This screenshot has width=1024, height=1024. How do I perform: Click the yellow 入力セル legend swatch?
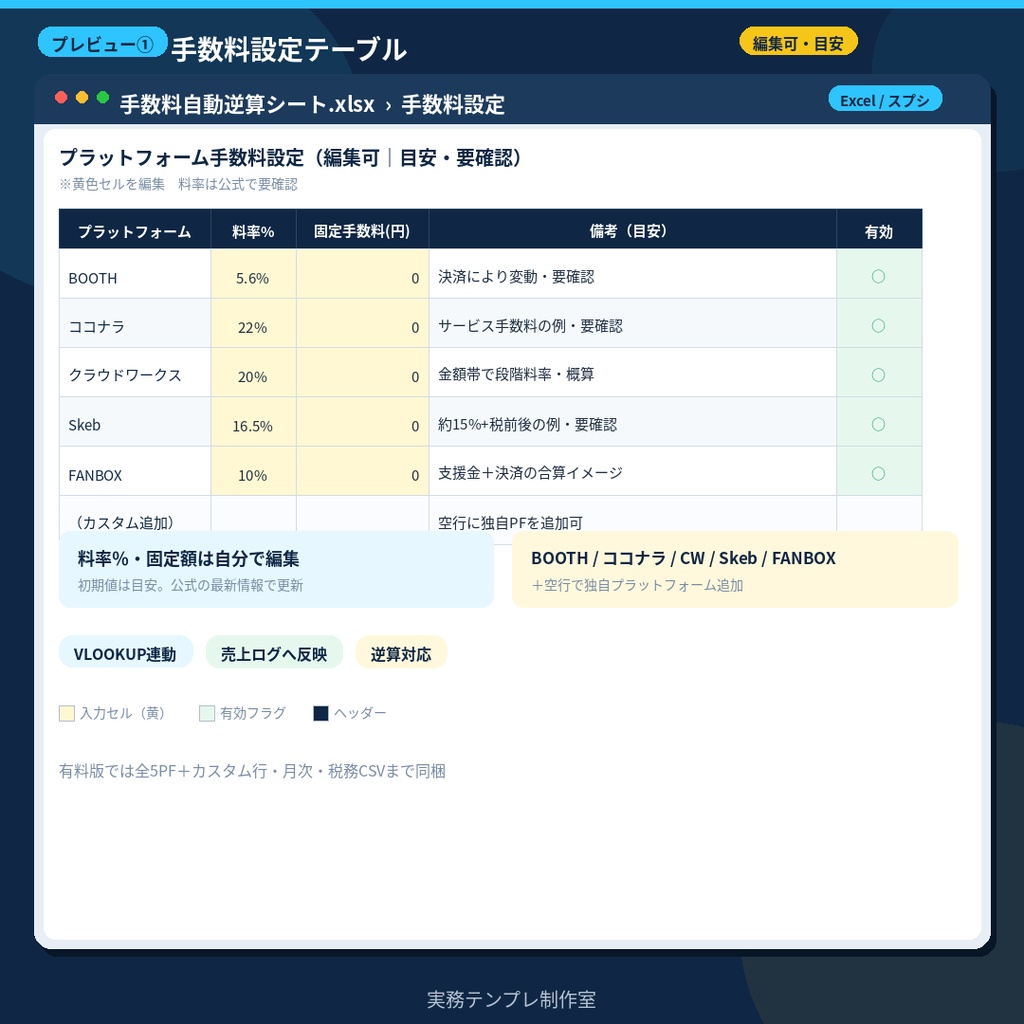(67, 713)
